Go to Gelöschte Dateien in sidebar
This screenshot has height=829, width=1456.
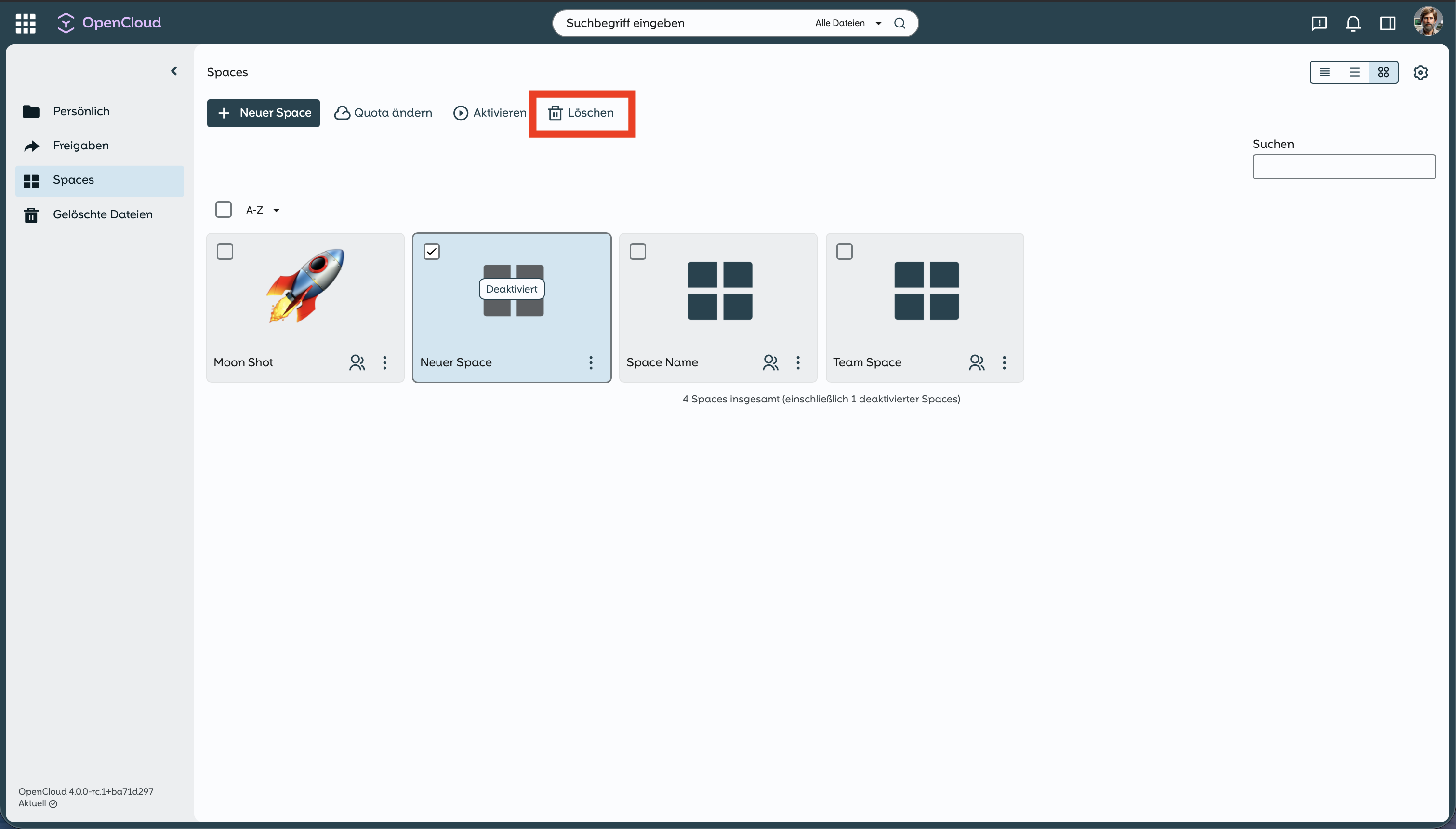[x=103, y=214]
